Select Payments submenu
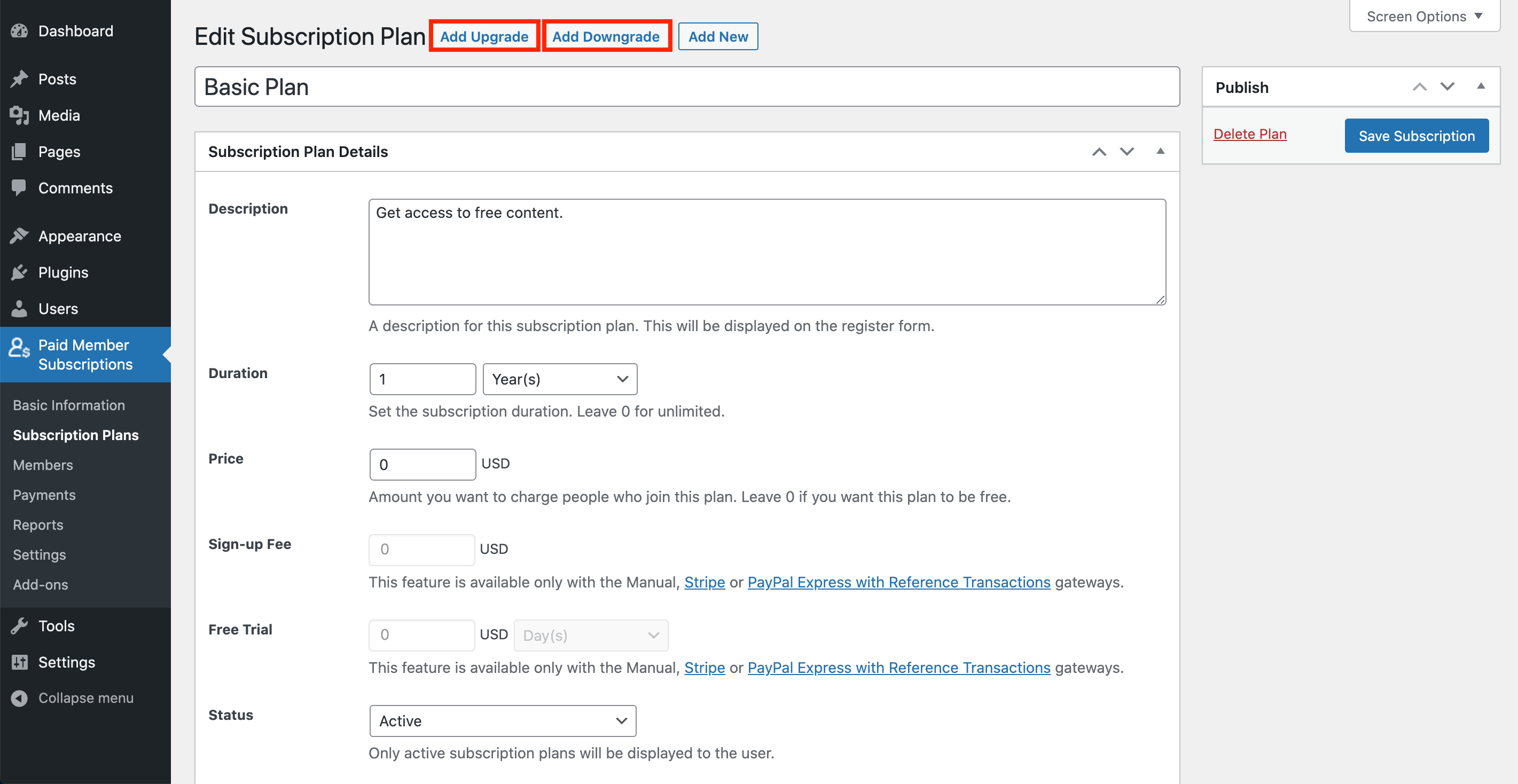This screenshot has height=784, width=1518. [44, 495]
